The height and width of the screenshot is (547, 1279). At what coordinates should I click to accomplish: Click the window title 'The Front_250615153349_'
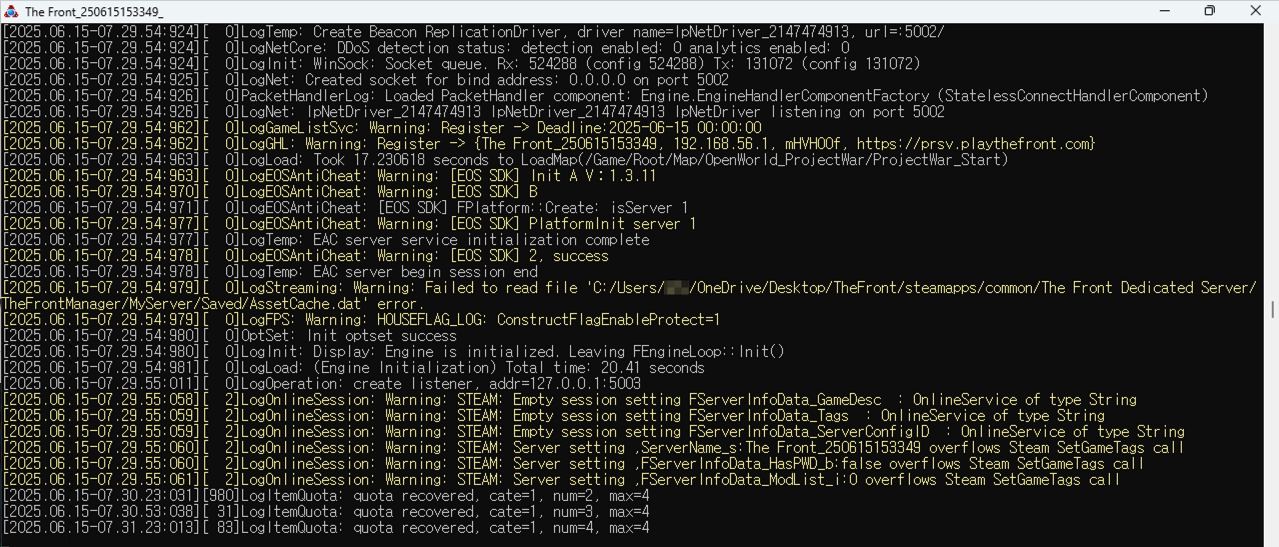94,11
